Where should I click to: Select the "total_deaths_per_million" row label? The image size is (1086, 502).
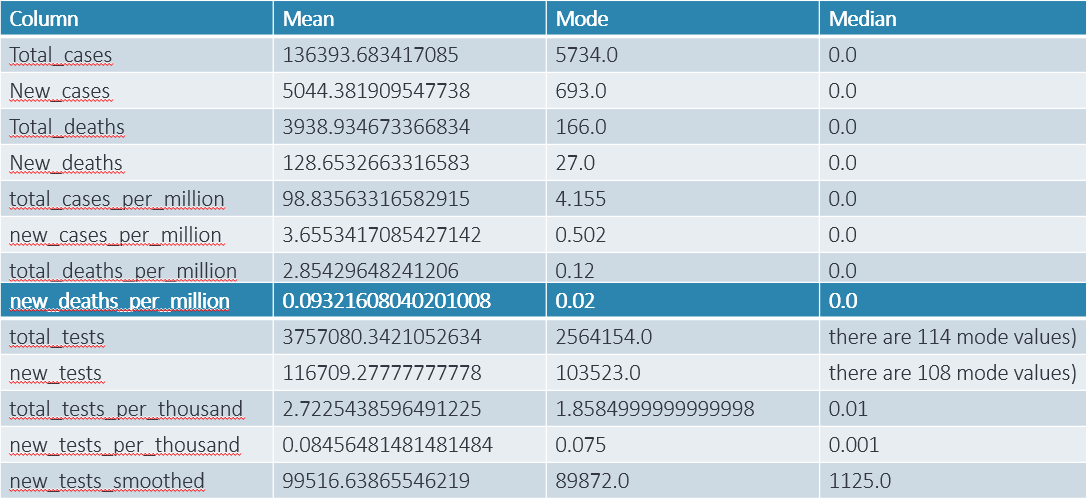click(123, 271)
